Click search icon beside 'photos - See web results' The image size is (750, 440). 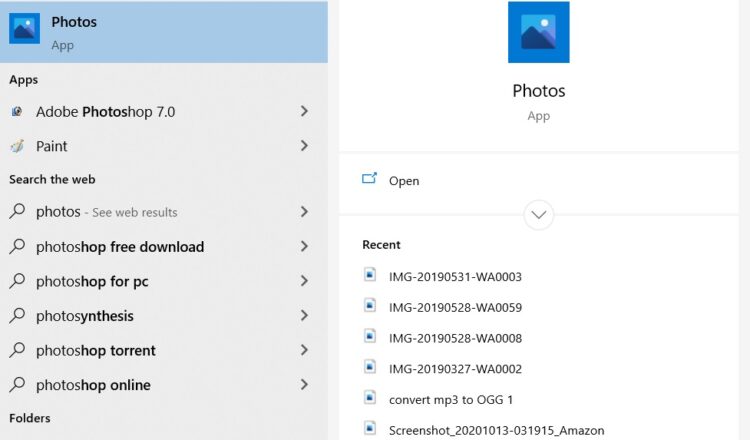pyautogui.click(x=17, y=211)
